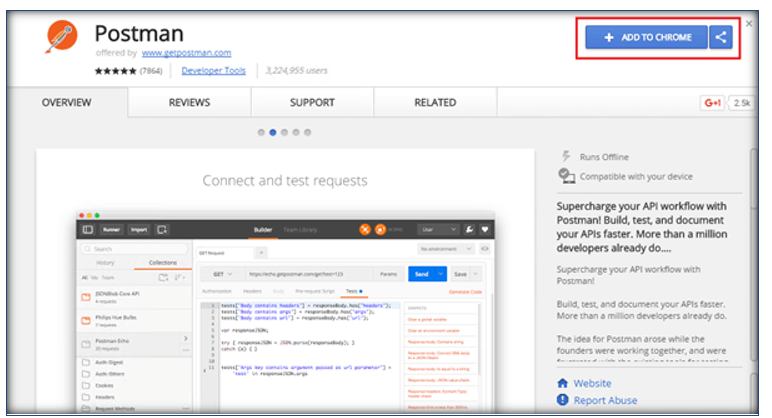
Task: Click the bold Supercharge your API workflow heading
Action: click(642, 227)
